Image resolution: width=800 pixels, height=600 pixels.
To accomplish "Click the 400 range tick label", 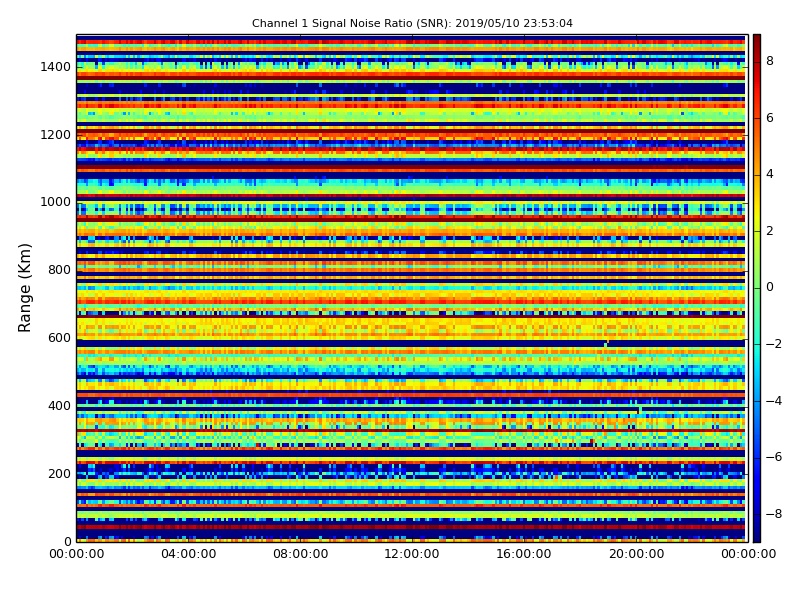I will (x=60, y=406).
